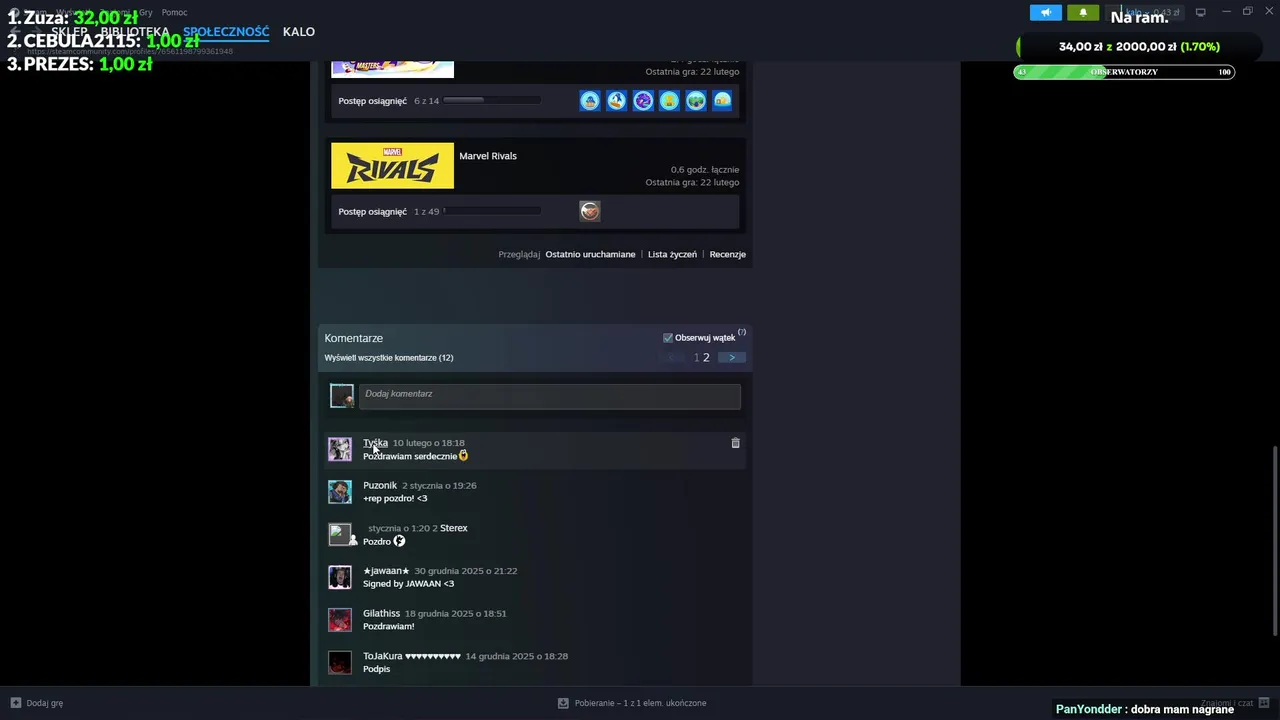Click the Komentarze section heading
This screenshot has height=720, width=1280.
353,338
